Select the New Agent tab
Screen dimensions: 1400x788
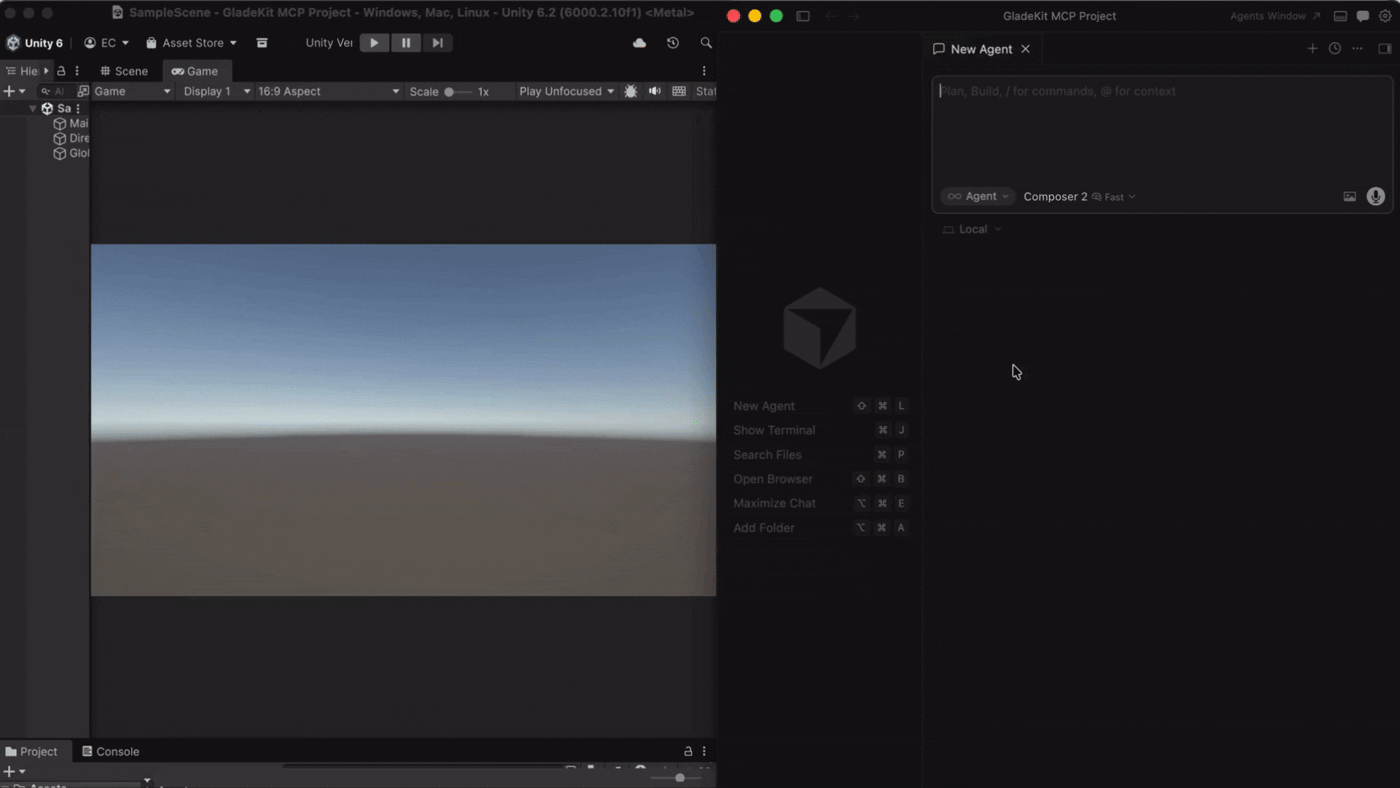tap(981, 49)
